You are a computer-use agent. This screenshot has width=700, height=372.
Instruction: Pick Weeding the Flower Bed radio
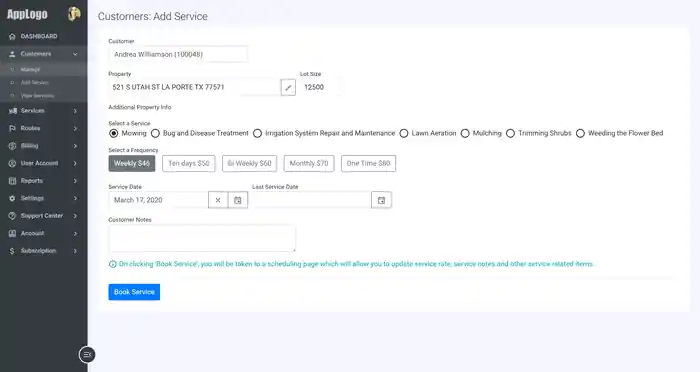pyautogui.click(x=580, y=133)
